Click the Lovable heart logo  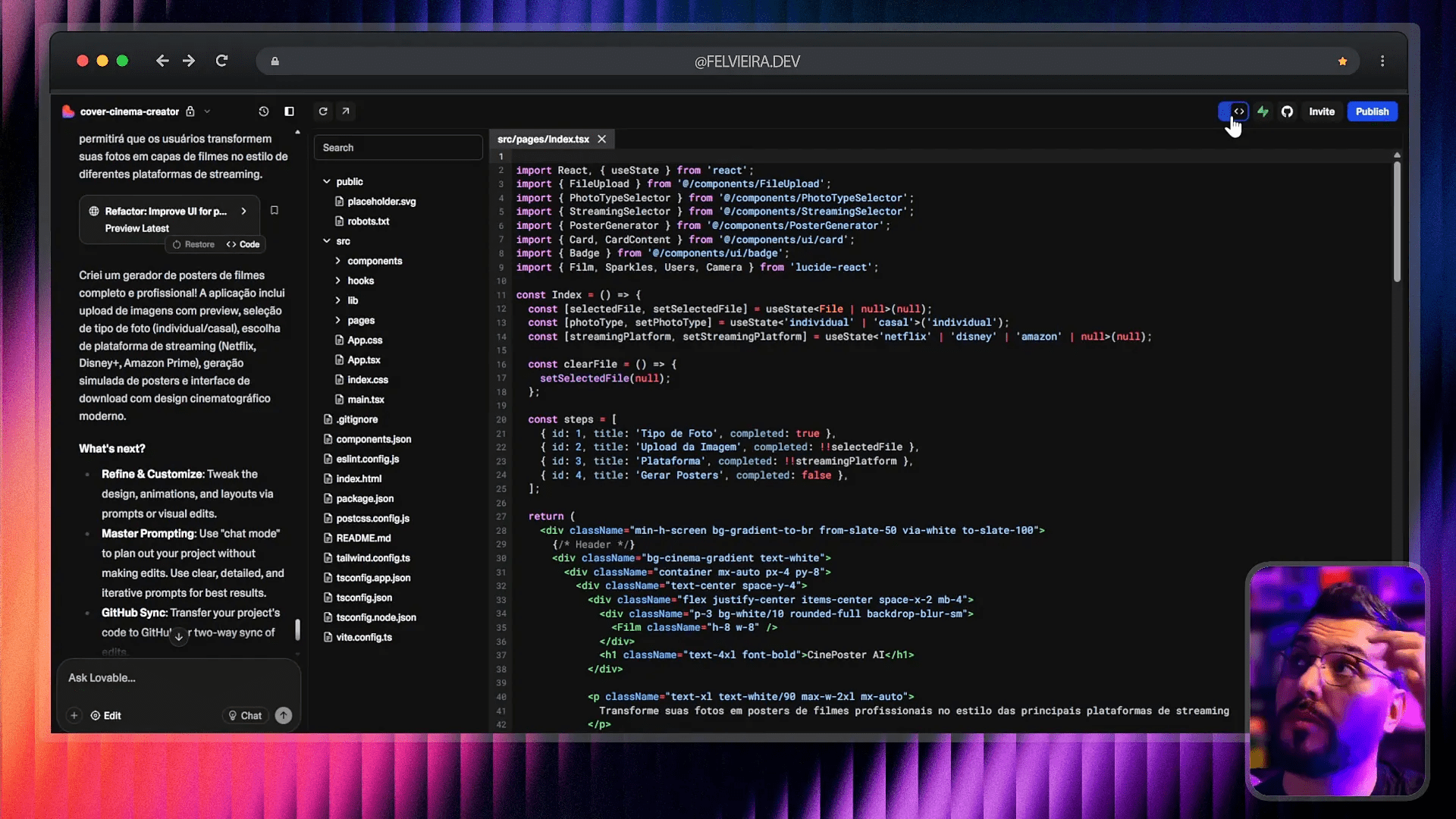[x=68, y=111]
